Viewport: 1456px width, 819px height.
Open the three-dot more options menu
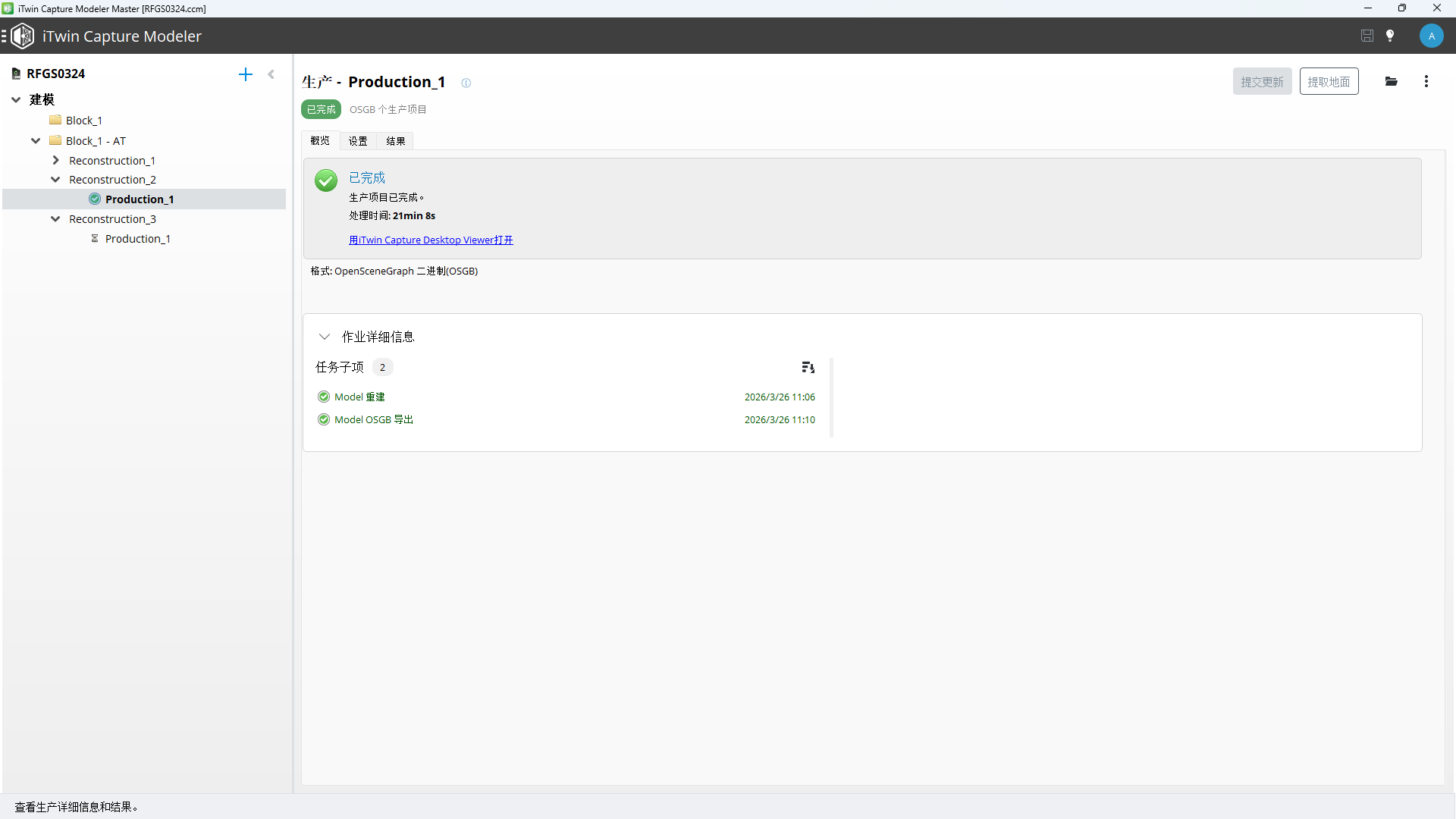[1426, 81]
